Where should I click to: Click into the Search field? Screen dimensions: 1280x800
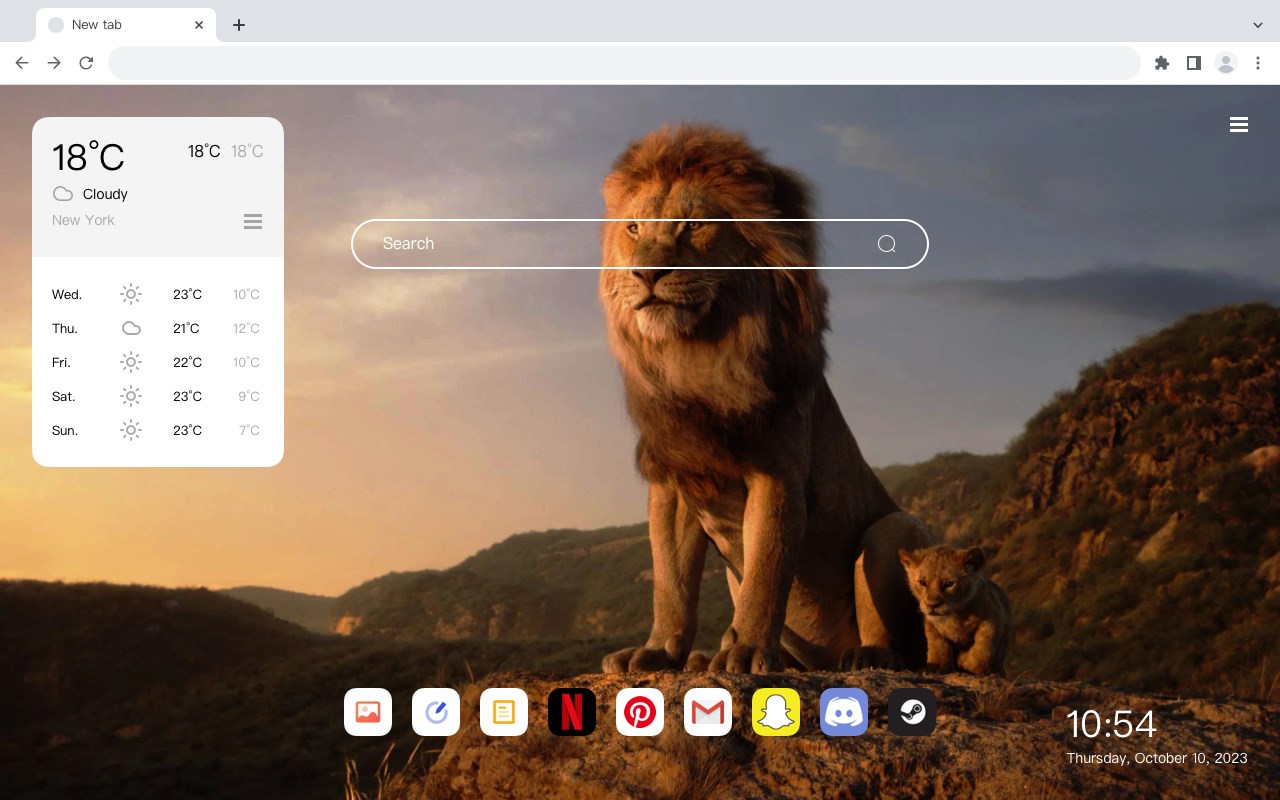click(x=640, y=244)
